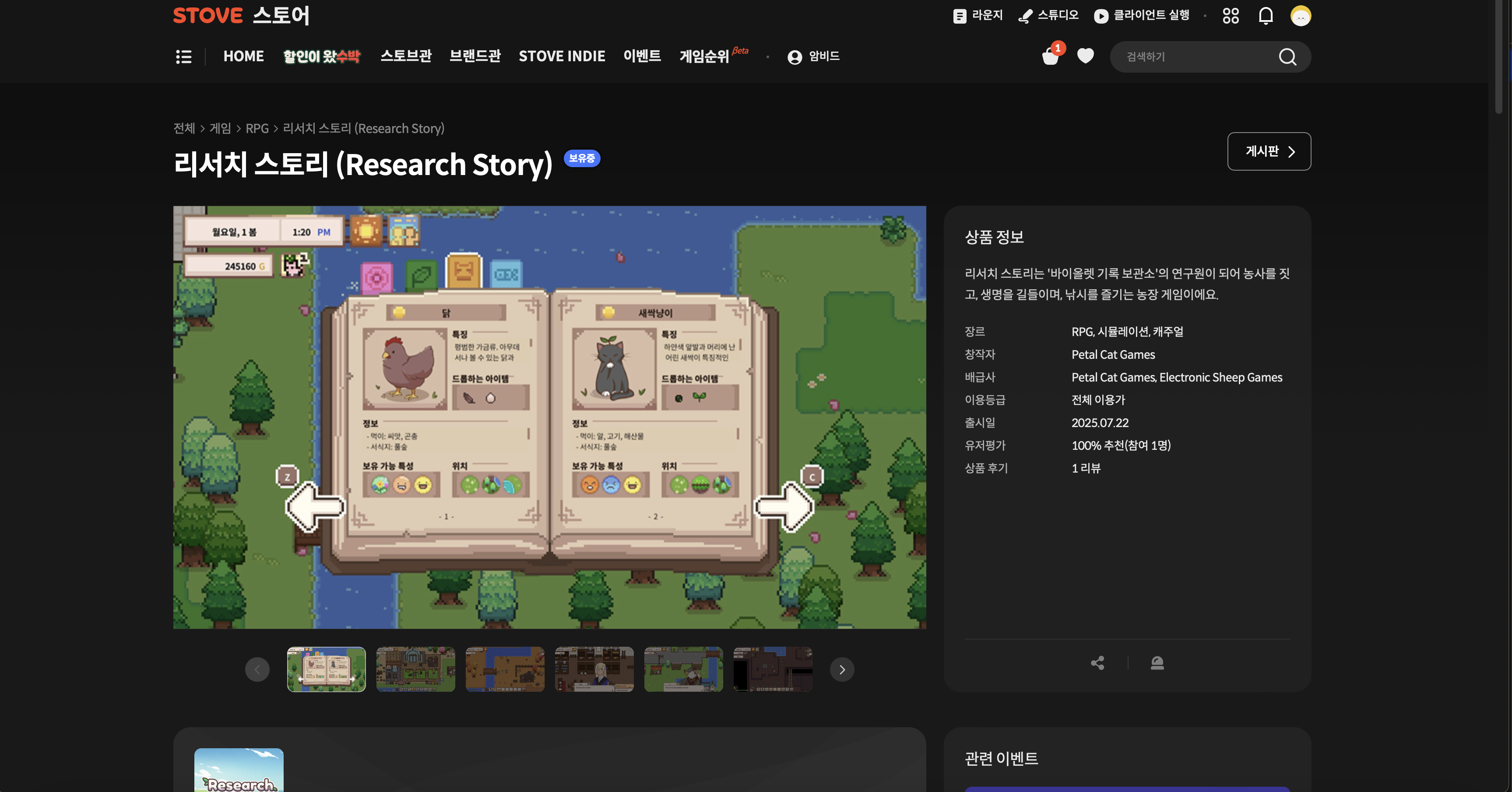Open 스튜디오 from the top bar
Image resolution: width=1512 pixels, height=792 pixels.
click(1048, 15)
